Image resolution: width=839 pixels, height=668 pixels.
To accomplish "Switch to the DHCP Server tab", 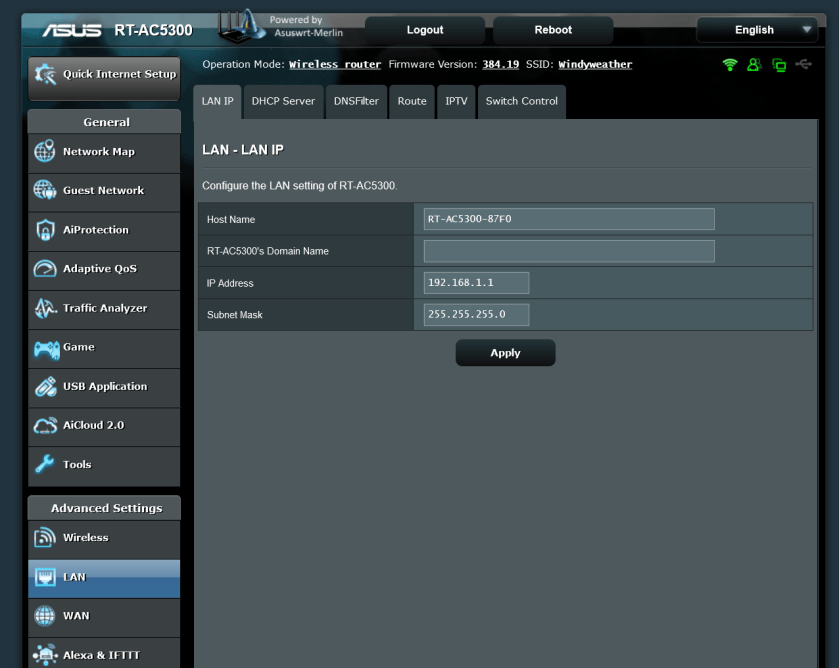I will coord(283,101).
